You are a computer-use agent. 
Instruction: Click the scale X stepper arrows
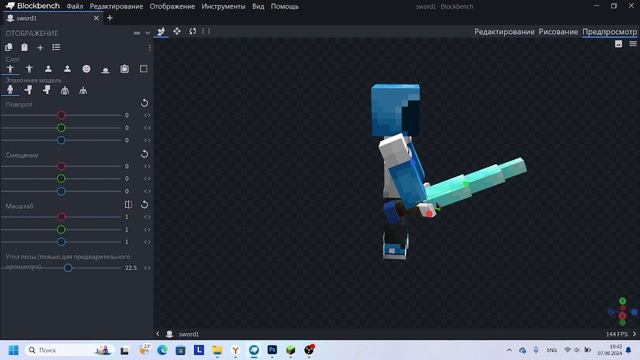(x=147, y=217)
